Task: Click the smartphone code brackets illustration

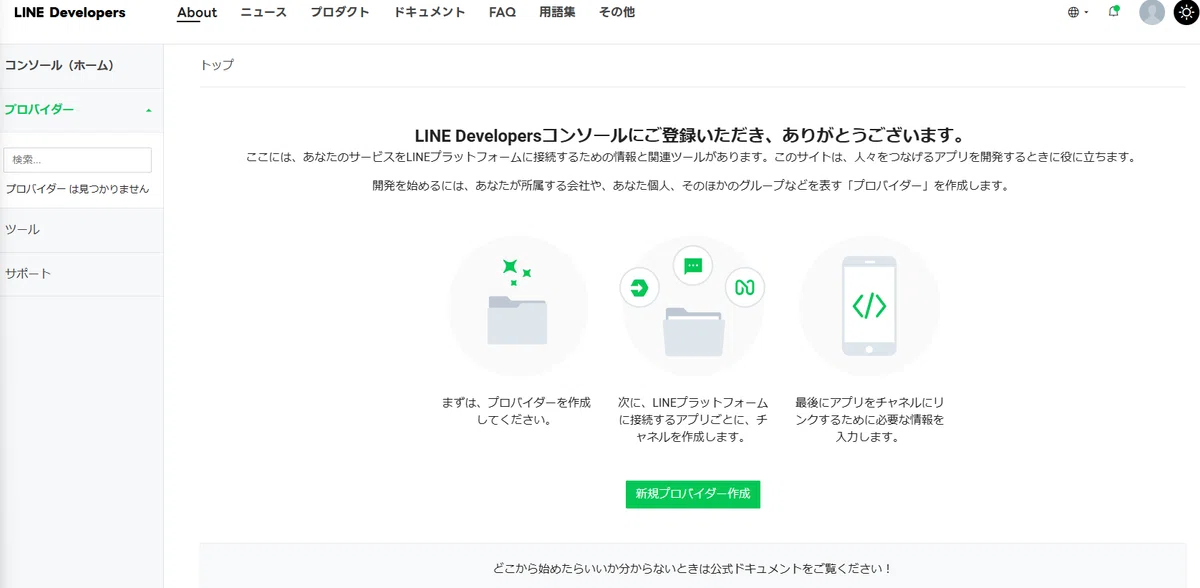Action: [x=870, y=306]
